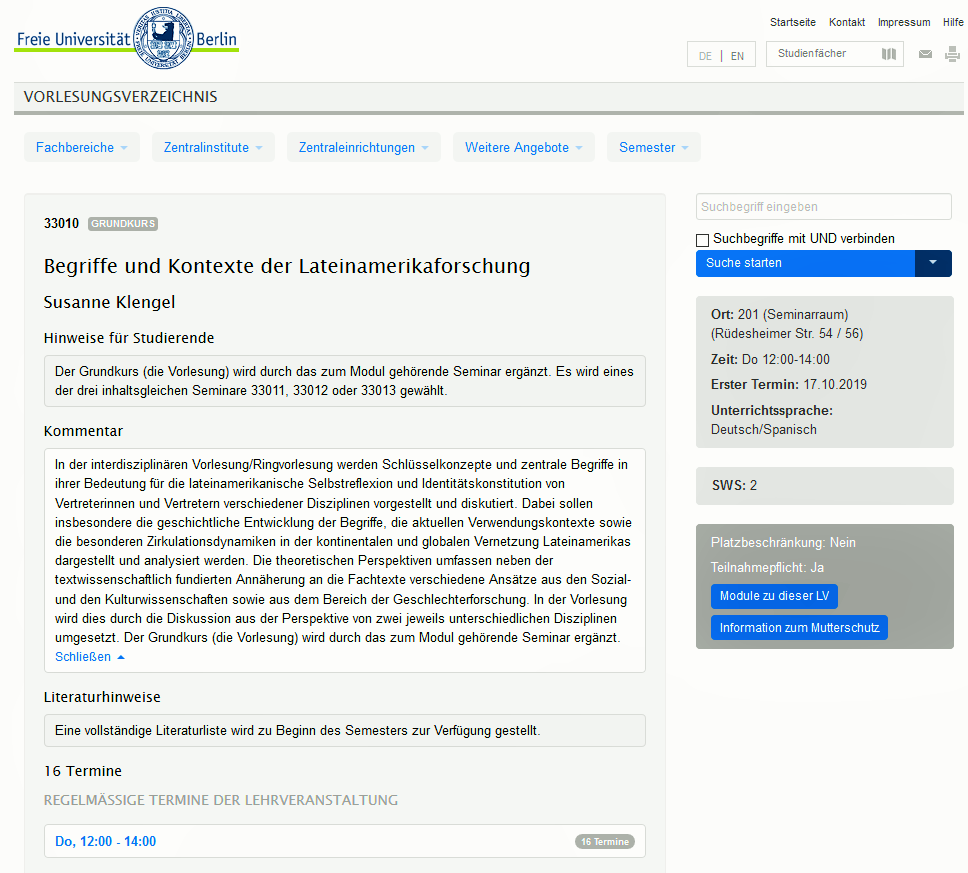968x873 pixels.
Task: Click the 16 Termine badge
Action: pyautogui.click(x=604, y=842)
